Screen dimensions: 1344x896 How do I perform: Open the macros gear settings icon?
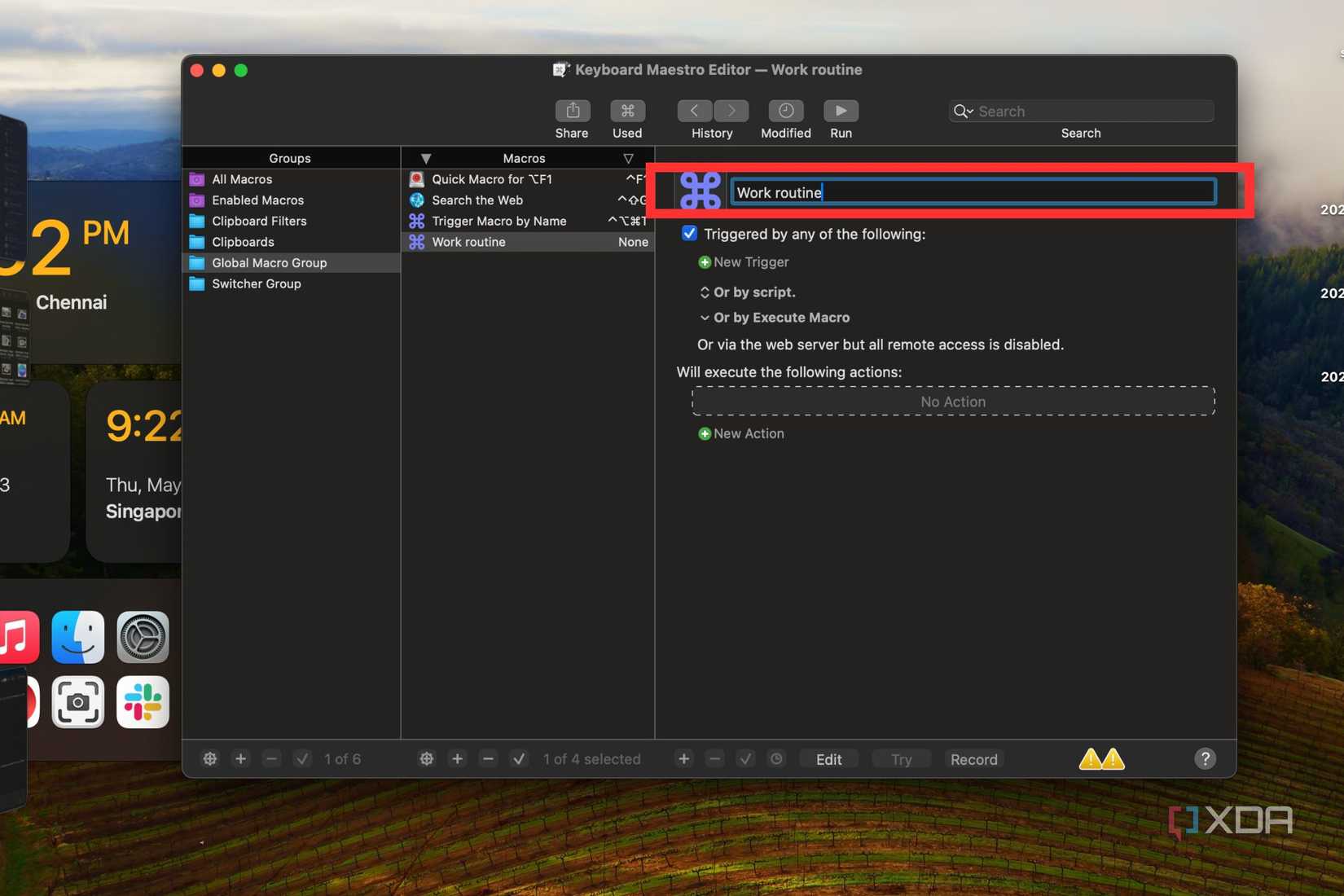click(x=427, y=758)
